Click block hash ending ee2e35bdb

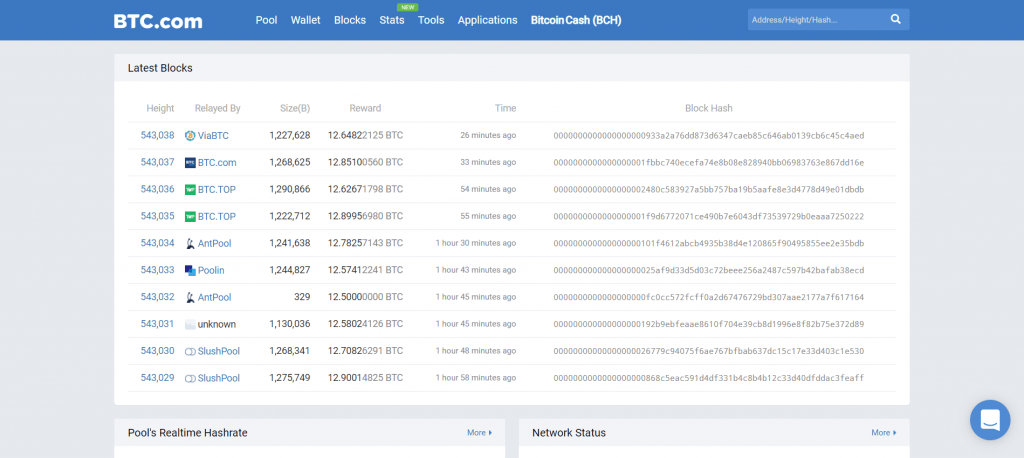[x=709, y=244]
